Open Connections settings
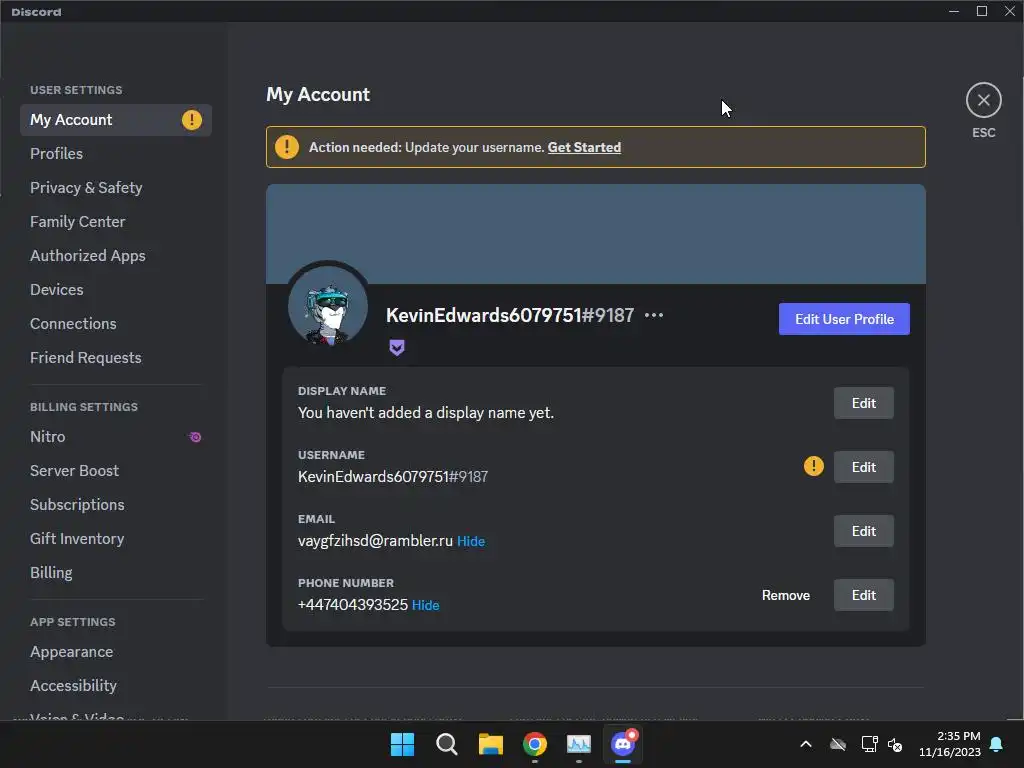 116,324
